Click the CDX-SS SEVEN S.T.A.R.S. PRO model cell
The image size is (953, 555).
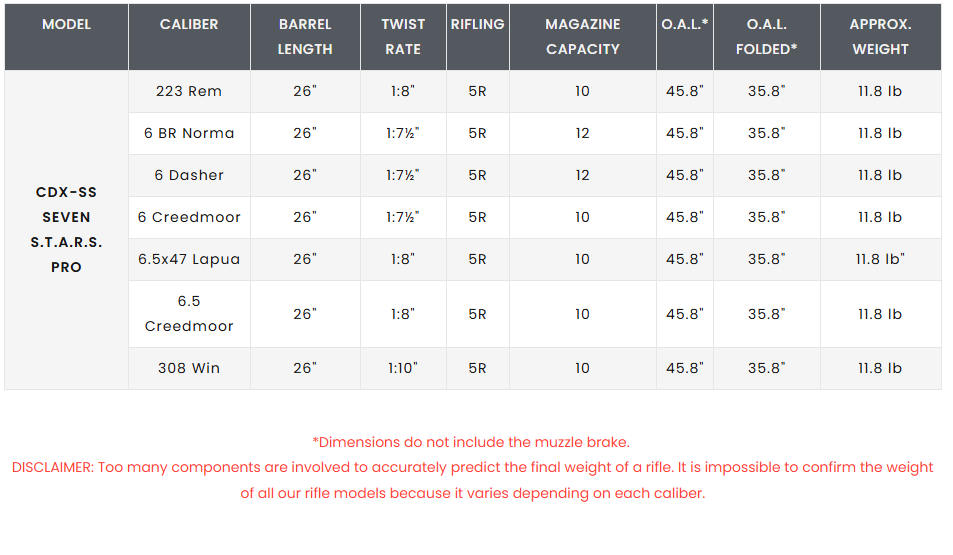coord(66,229)
